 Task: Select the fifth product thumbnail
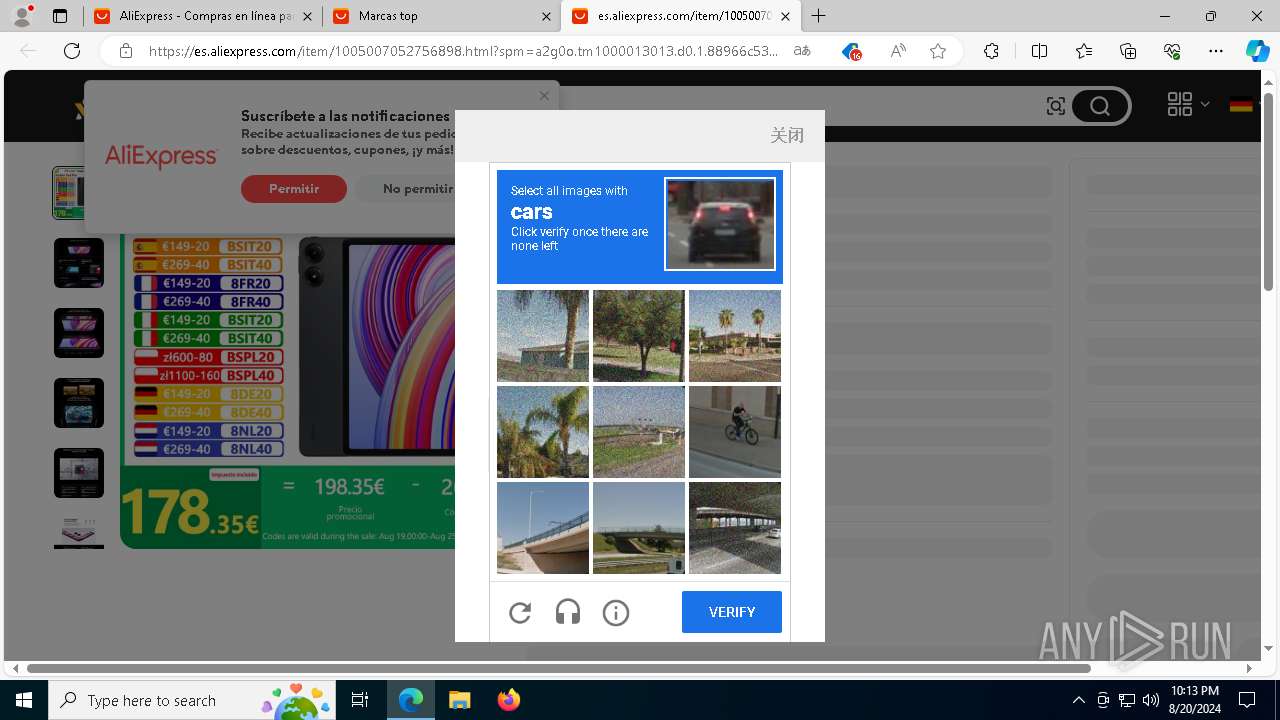pyautogui.click(x=79, y=473)
